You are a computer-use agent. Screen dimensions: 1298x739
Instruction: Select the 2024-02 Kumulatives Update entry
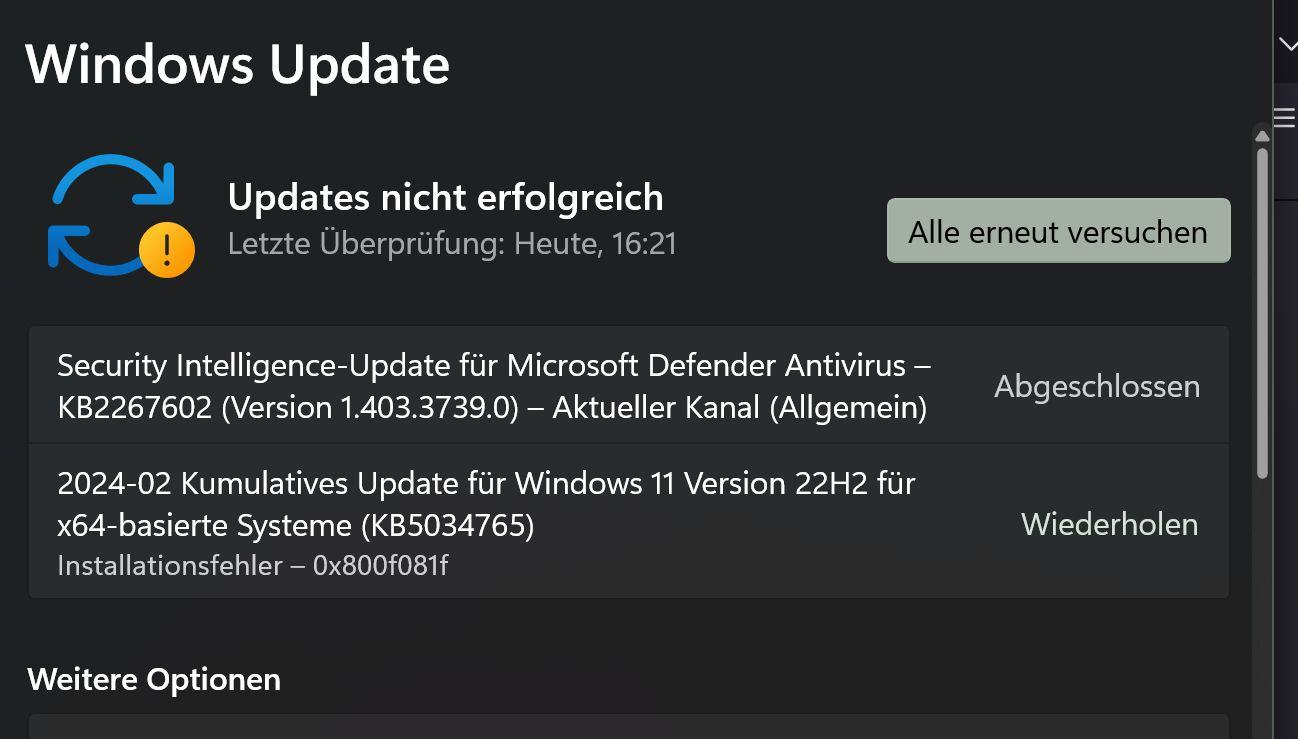coord(628,521)
